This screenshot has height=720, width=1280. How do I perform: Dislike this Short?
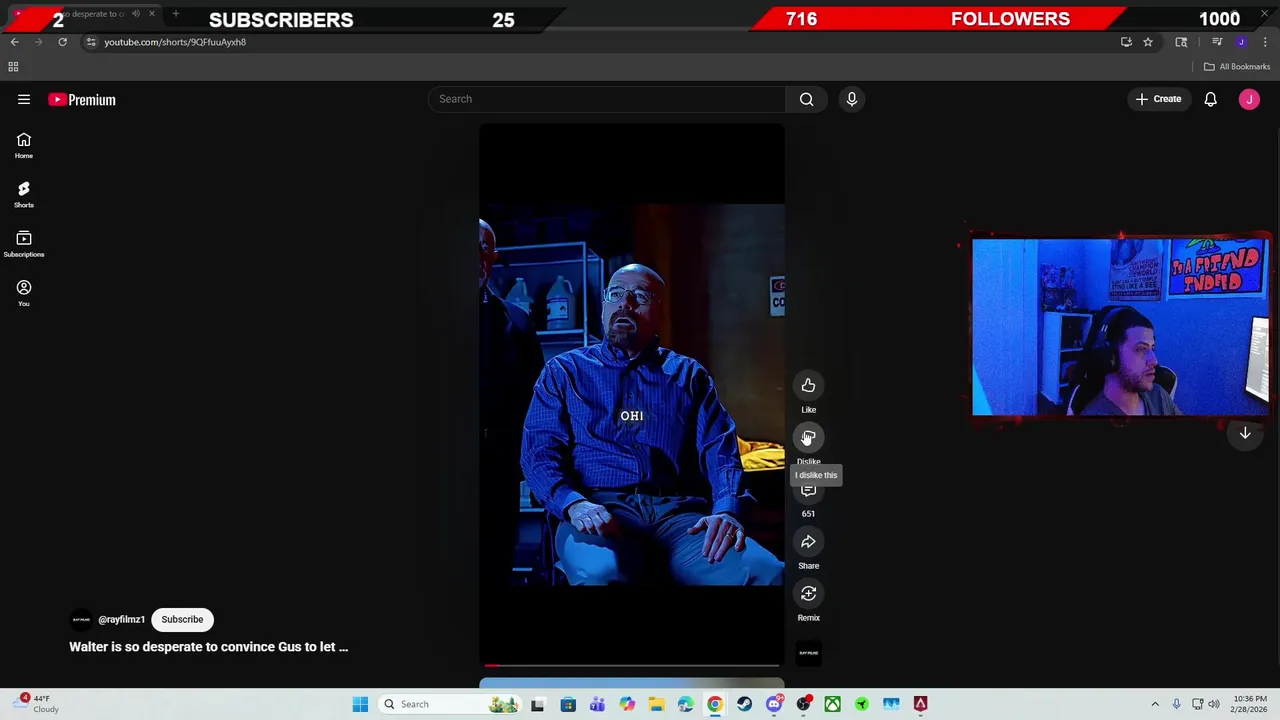pos(808,437)
